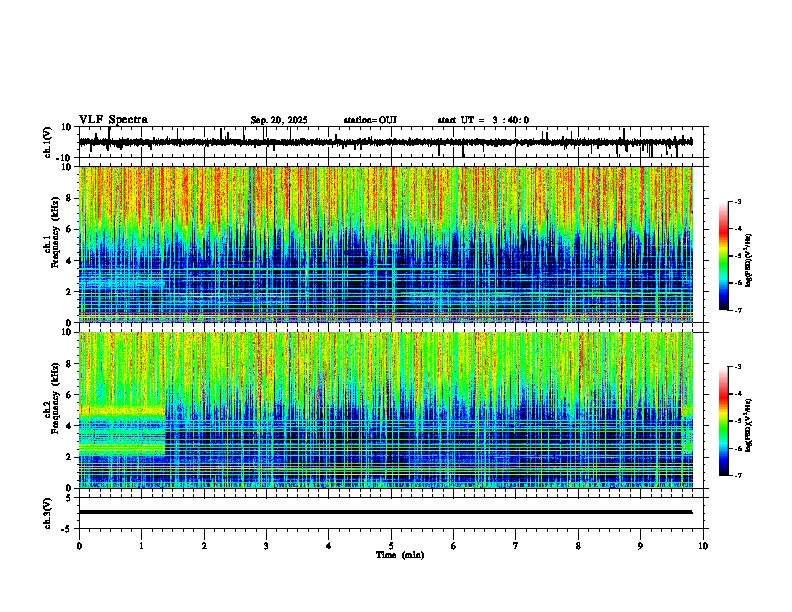Image resolution: width=792 pixels, height=612 pixels.
Task: Click the ch.2 "Frequency (kHz)" axis label
Action: (x=58, y=398)
